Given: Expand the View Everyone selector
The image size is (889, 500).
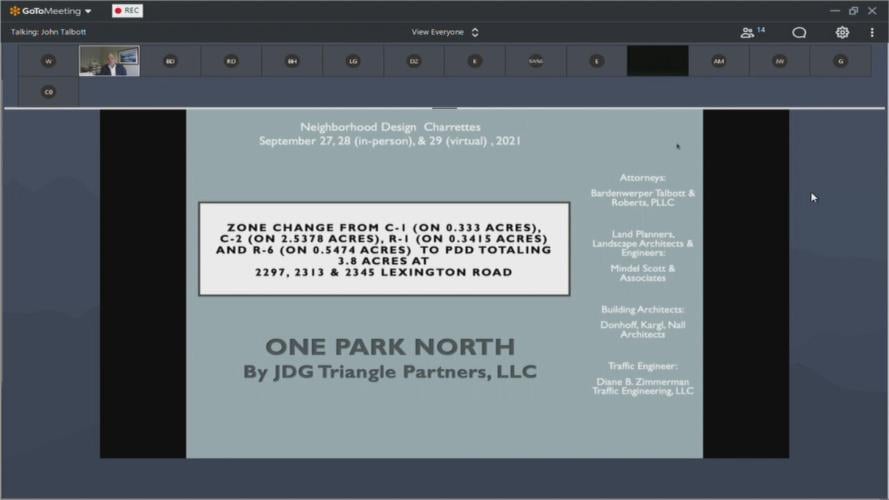Looking at the screenshot, I should click(444, 32).
